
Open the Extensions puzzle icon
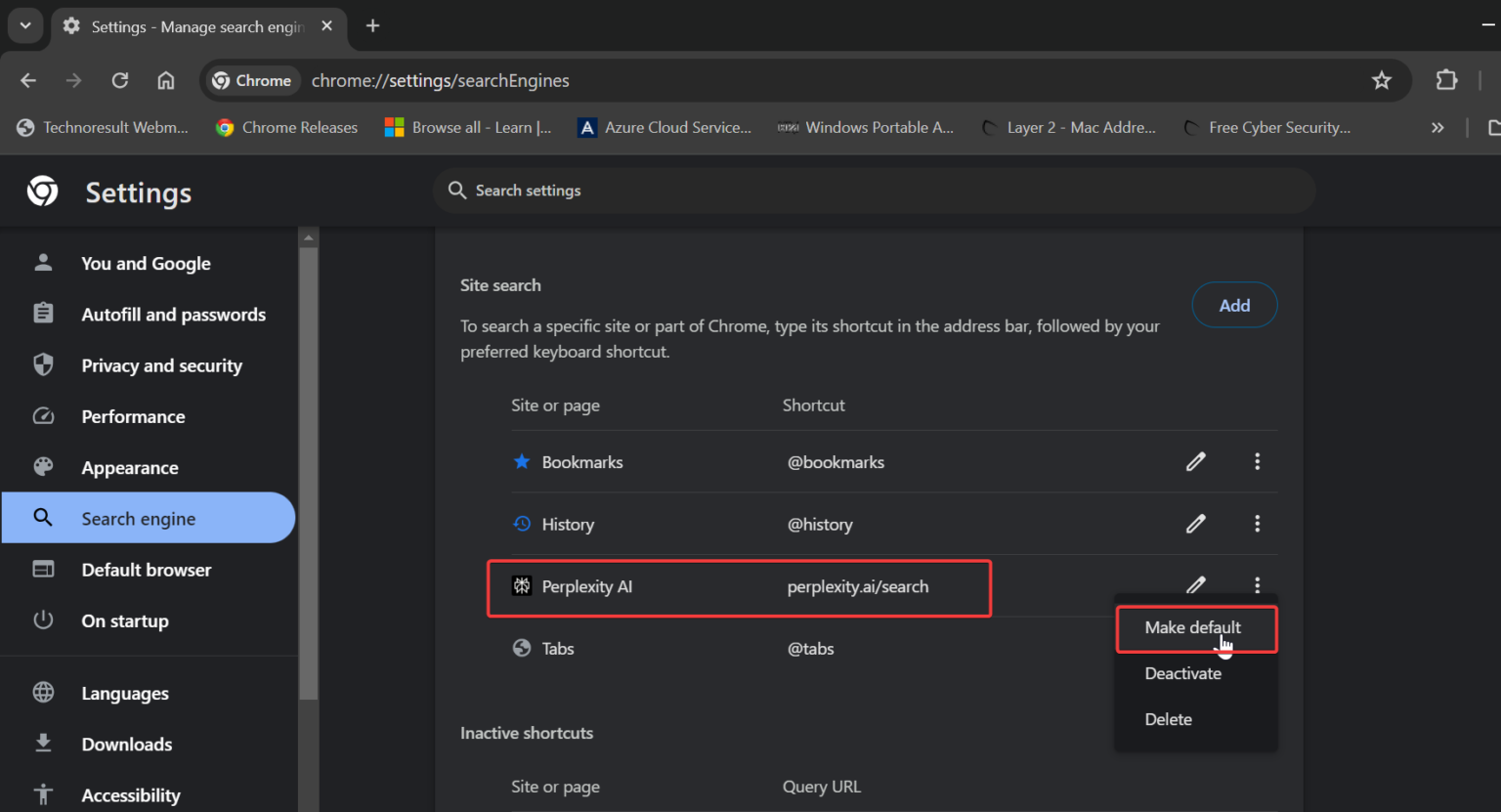(x=1446, y=80)
